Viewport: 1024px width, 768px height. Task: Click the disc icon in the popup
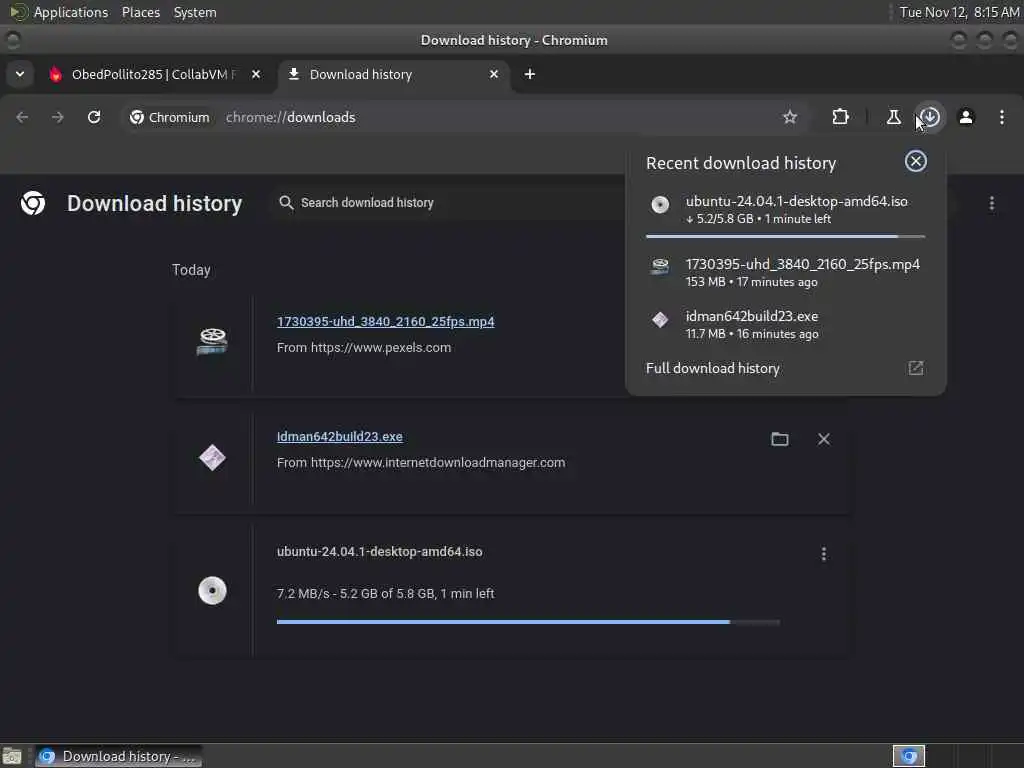[x=660, y=205]
